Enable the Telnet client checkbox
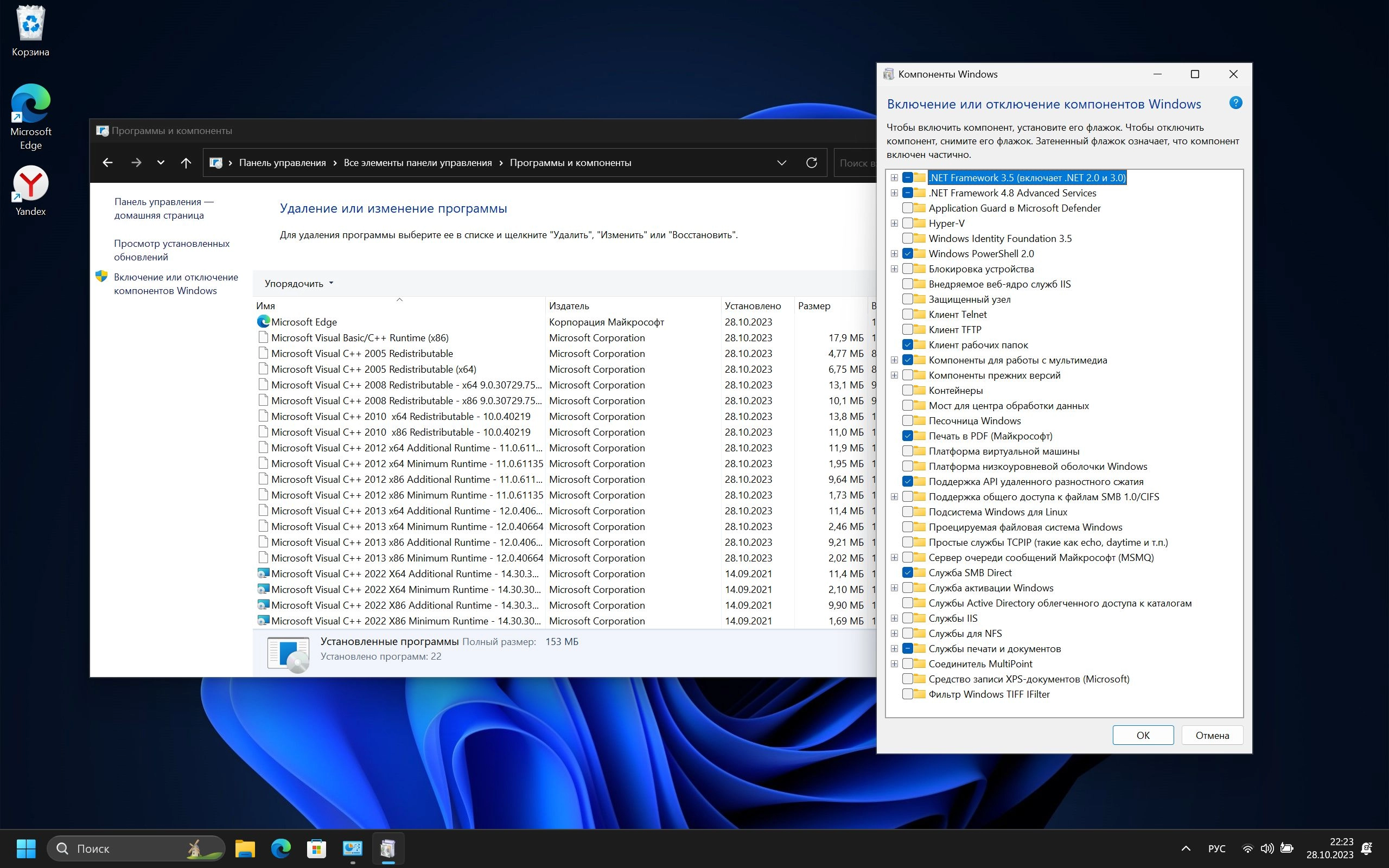The width and height of the screenshot is (1389, 868). pos(907,315)
